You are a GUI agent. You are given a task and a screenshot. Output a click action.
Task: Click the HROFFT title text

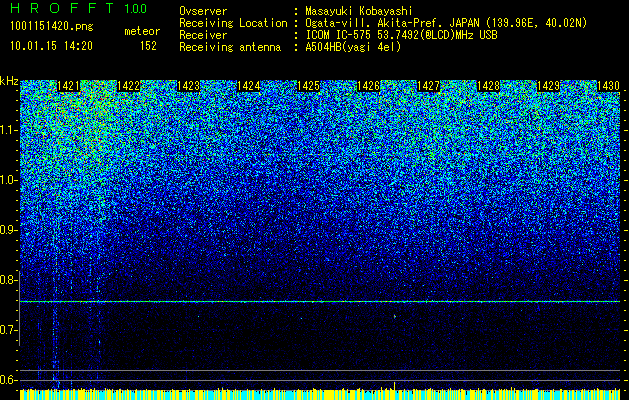tap(62, 8)
